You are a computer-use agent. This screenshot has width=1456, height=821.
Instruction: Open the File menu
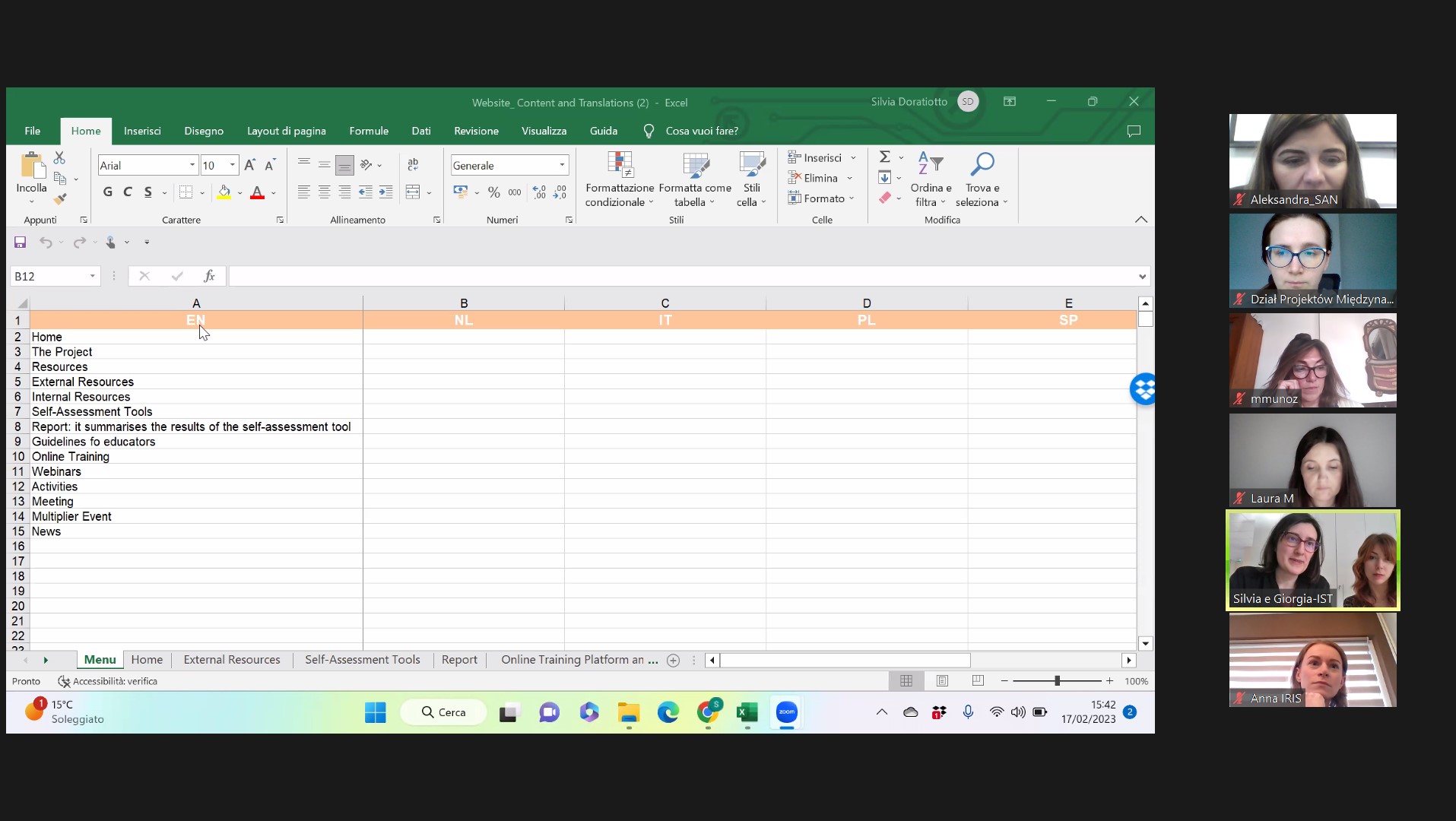pos(32,131)
